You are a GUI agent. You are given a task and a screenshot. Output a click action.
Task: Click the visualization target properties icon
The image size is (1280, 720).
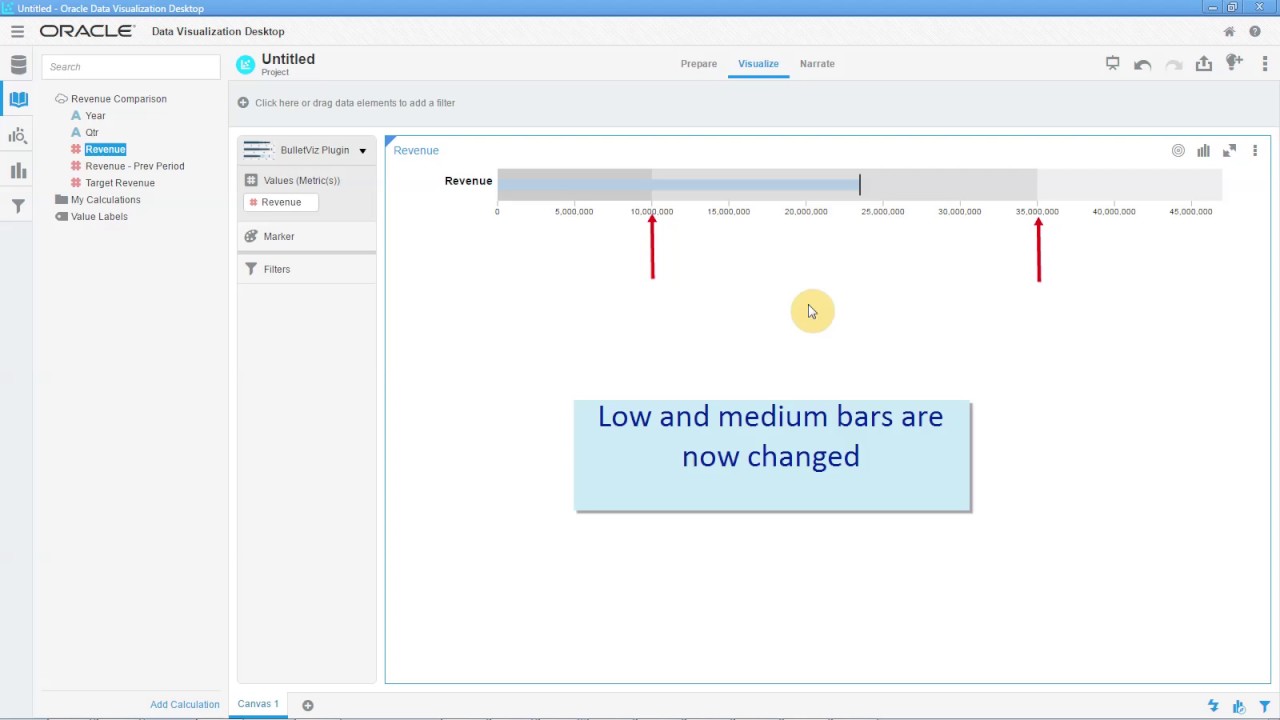pos(1178,151)
